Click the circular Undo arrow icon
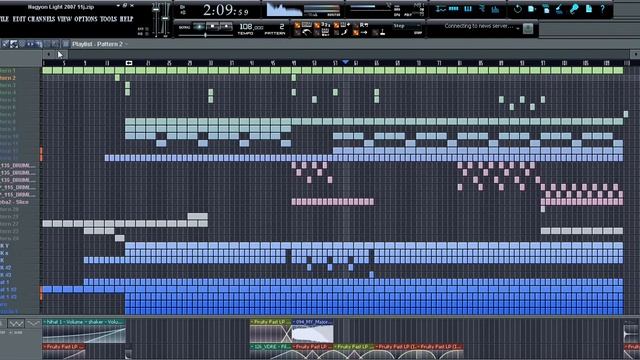This screenshot has height=360, width=640. point(518,9)
